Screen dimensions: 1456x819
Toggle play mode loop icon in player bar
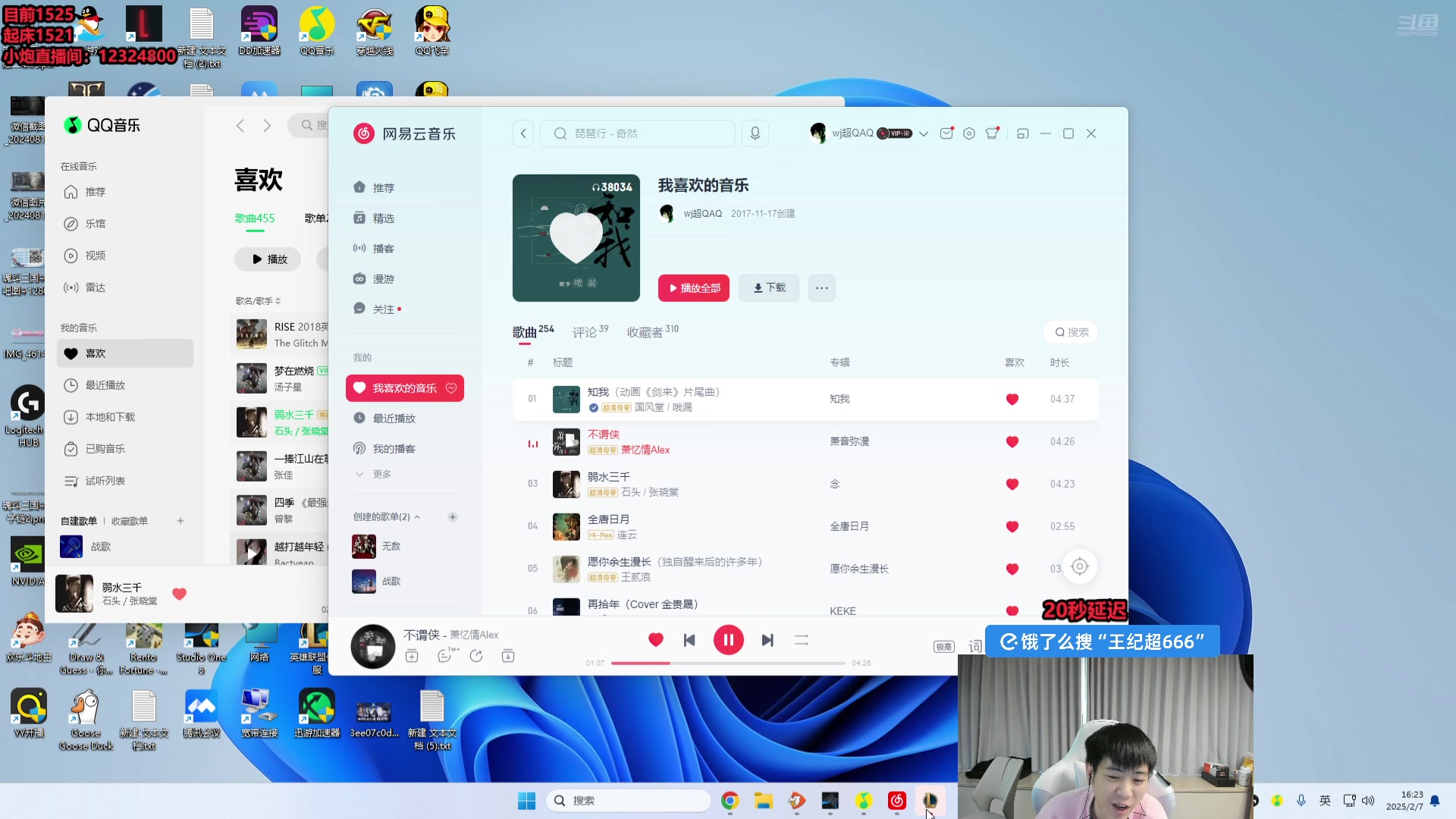coord(802,640)
